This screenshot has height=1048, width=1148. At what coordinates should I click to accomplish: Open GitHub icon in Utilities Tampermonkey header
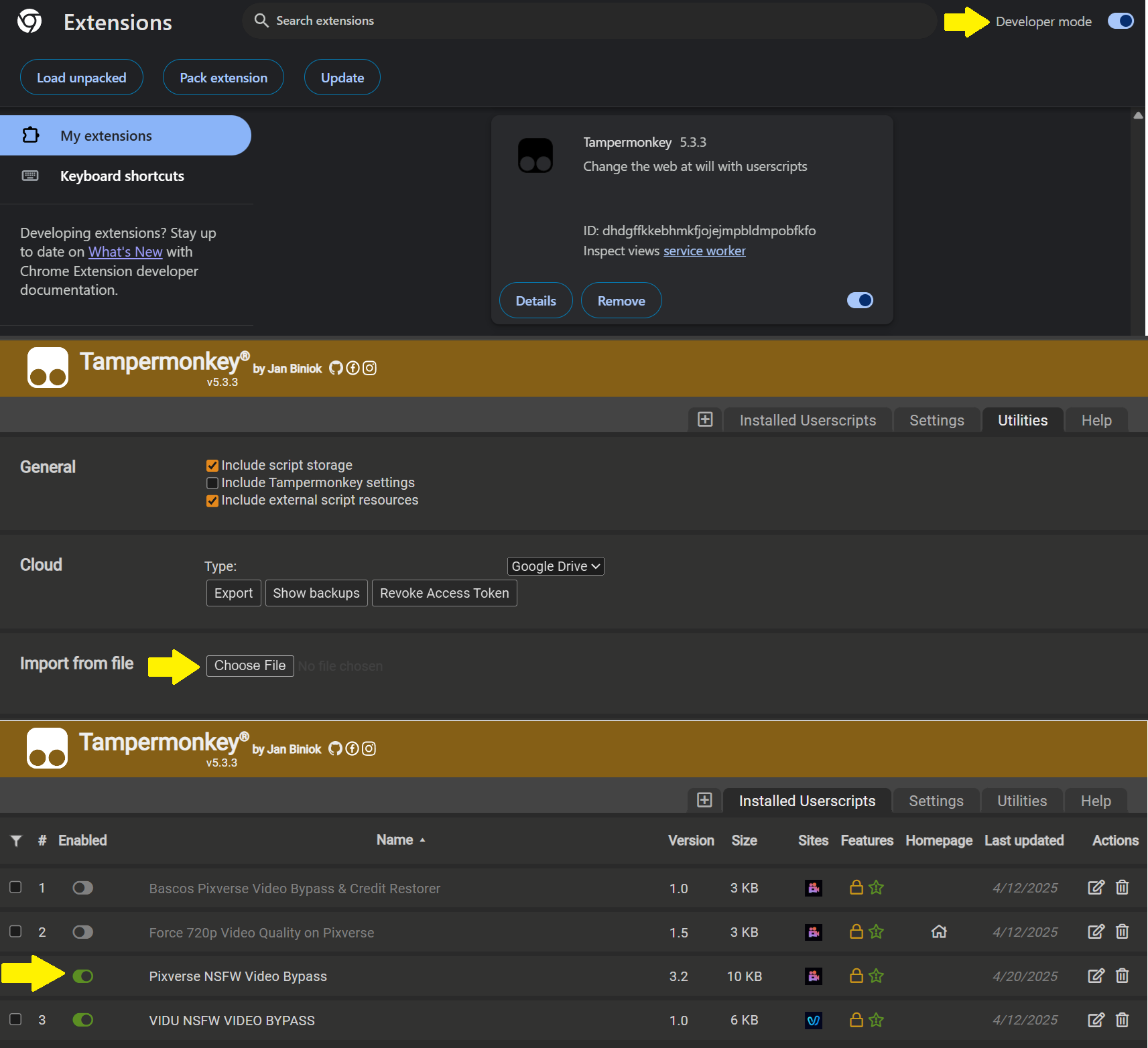click(336, 368)
